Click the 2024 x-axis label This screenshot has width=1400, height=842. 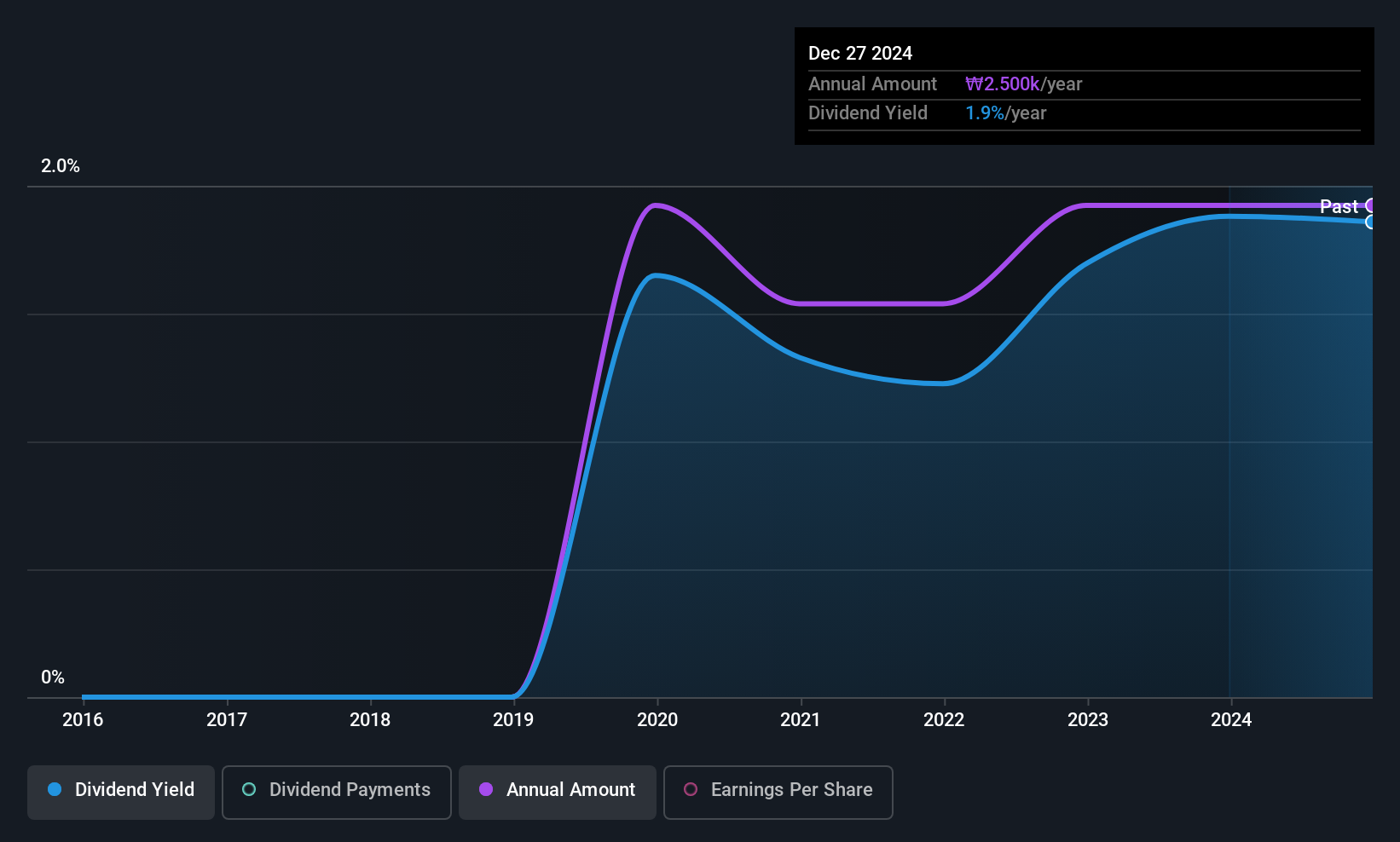pos(1231,720)
